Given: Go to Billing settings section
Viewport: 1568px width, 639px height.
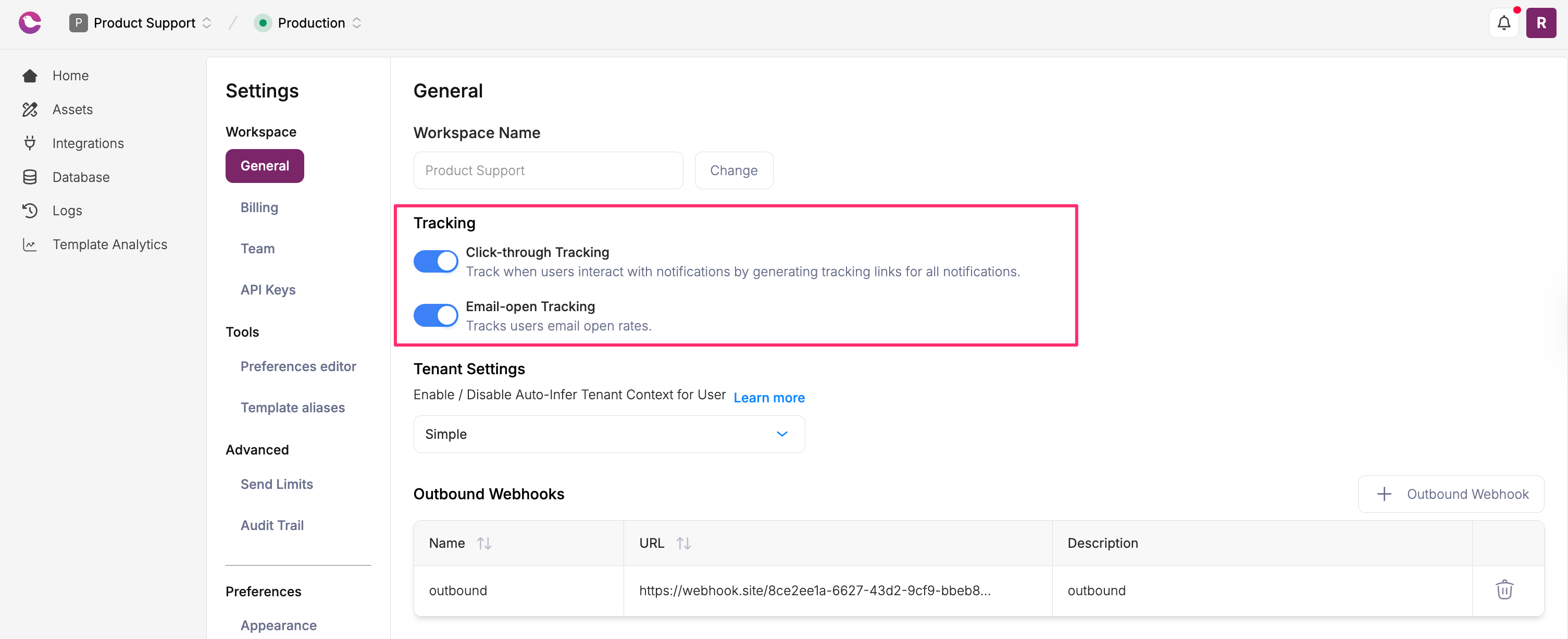Looking at the screenshot, I should point(259,207).
